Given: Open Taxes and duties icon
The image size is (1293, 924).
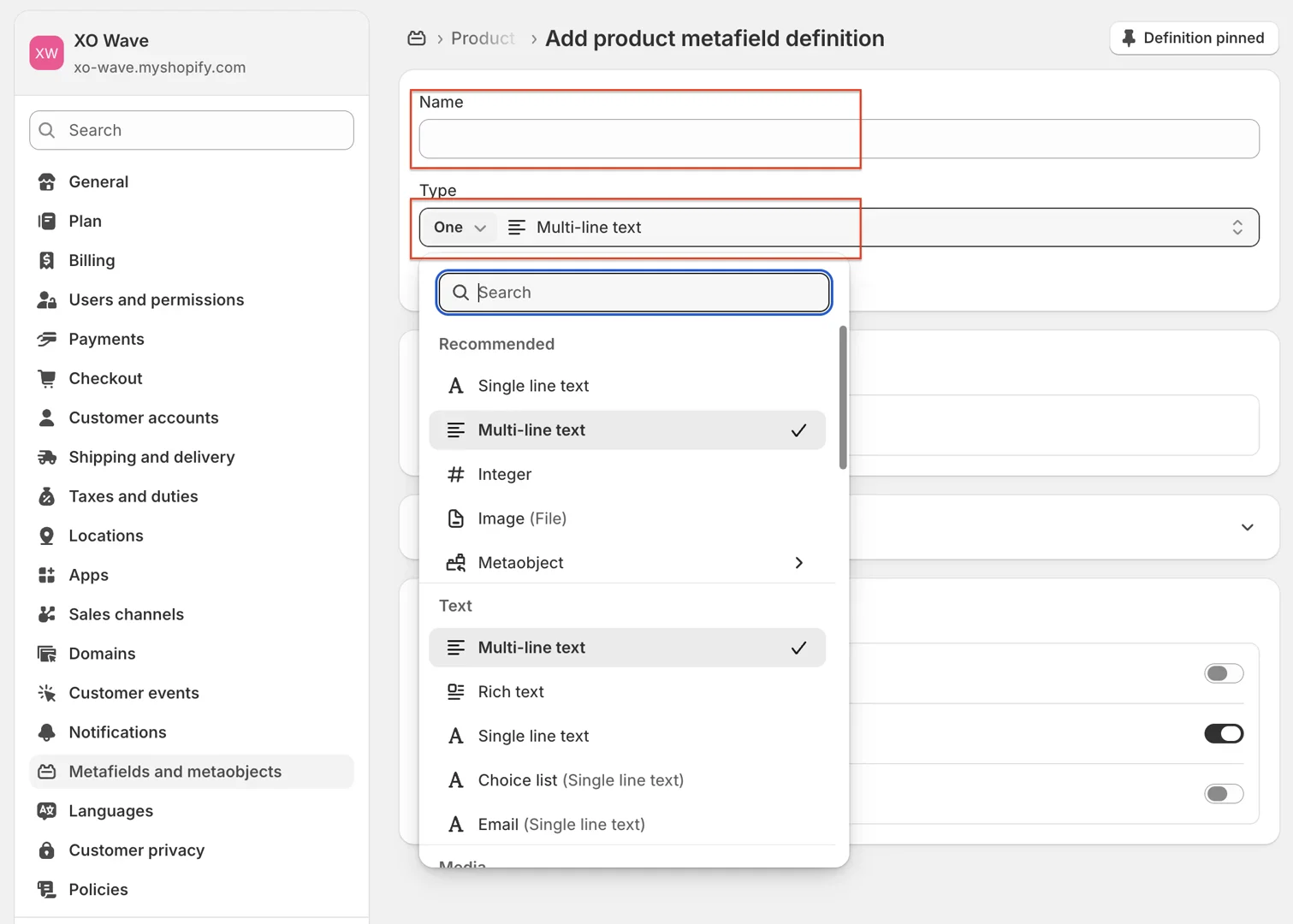Looking at the screenshot, I should (47, 496).
